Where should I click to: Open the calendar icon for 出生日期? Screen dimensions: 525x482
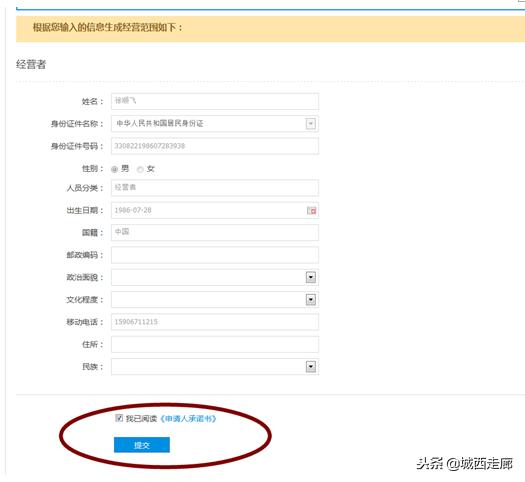(311, 211)
